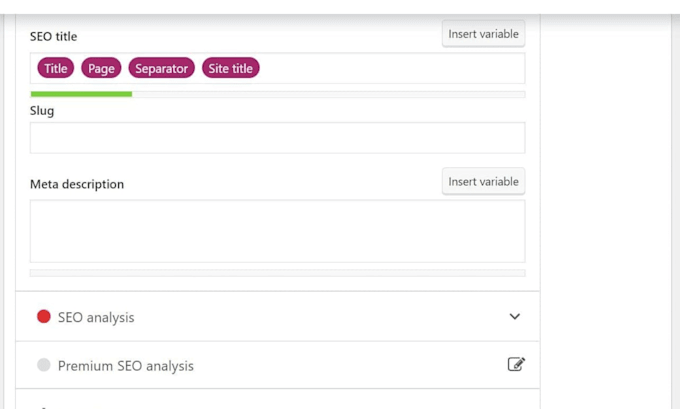Click the red SEO analysis status dot
This screenshot has width=680, height=409.
(44, 317)
